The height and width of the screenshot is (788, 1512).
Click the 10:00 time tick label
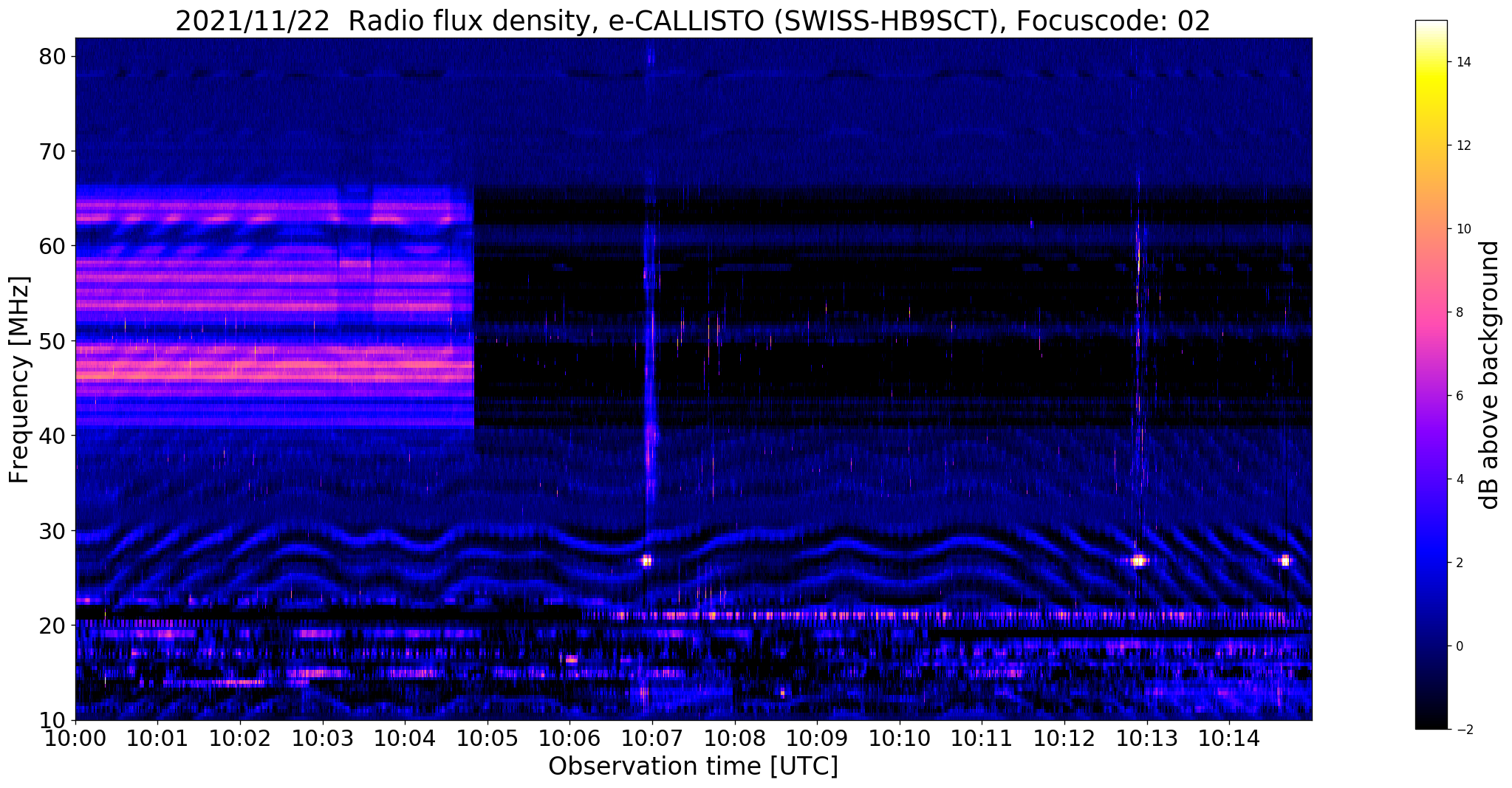coord(75,739)
